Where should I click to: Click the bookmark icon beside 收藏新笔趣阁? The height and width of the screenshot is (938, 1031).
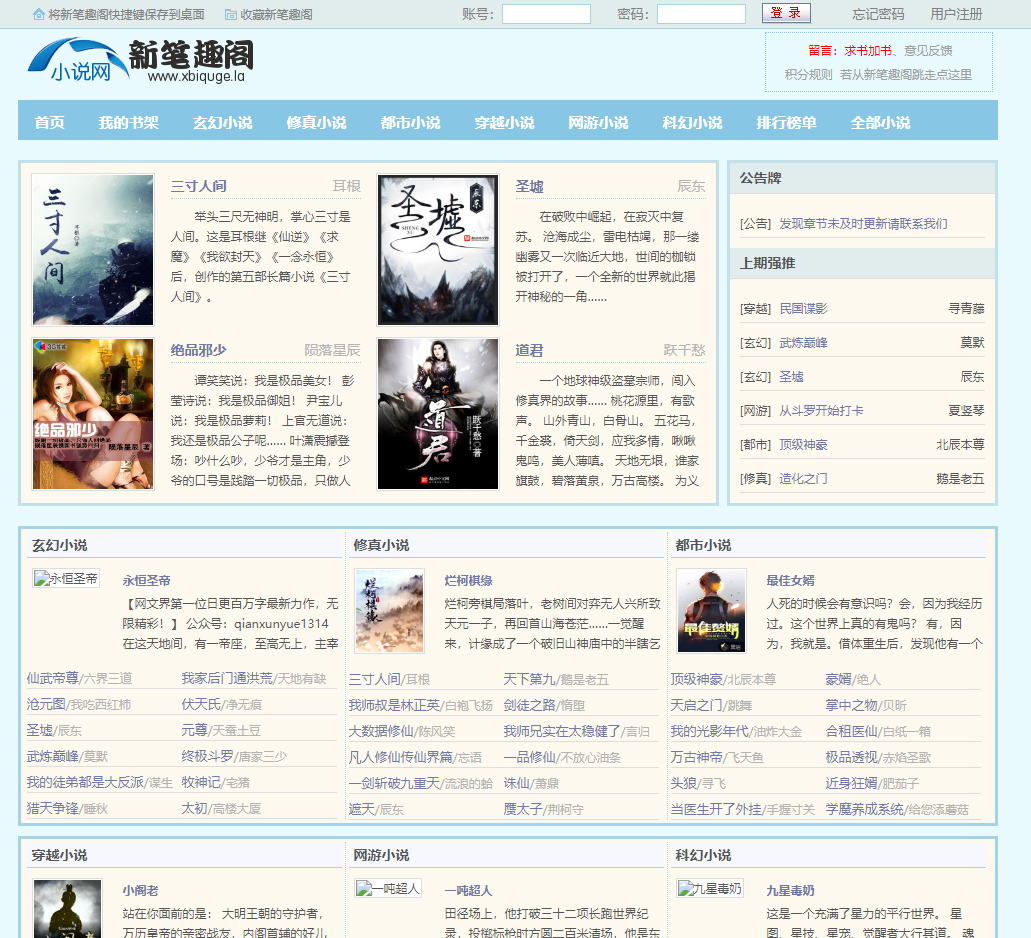(231, 15)
